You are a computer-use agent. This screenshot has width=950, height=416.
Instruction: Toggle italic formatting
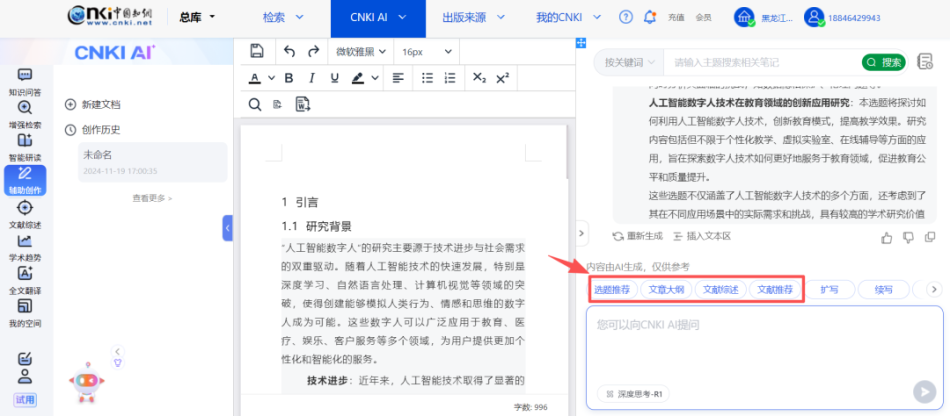click(x=311, y=77)
